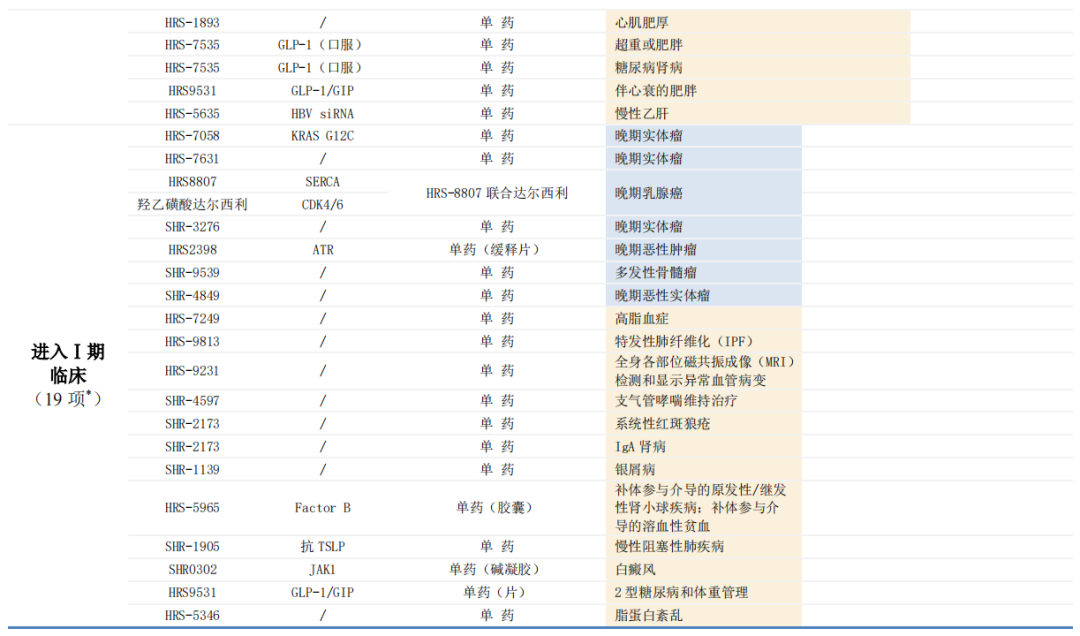Select the HRS-1893 cell in first row
The width and height of the screenshot is (1080, 636).
pyautogui.click(x=192, y=21)
